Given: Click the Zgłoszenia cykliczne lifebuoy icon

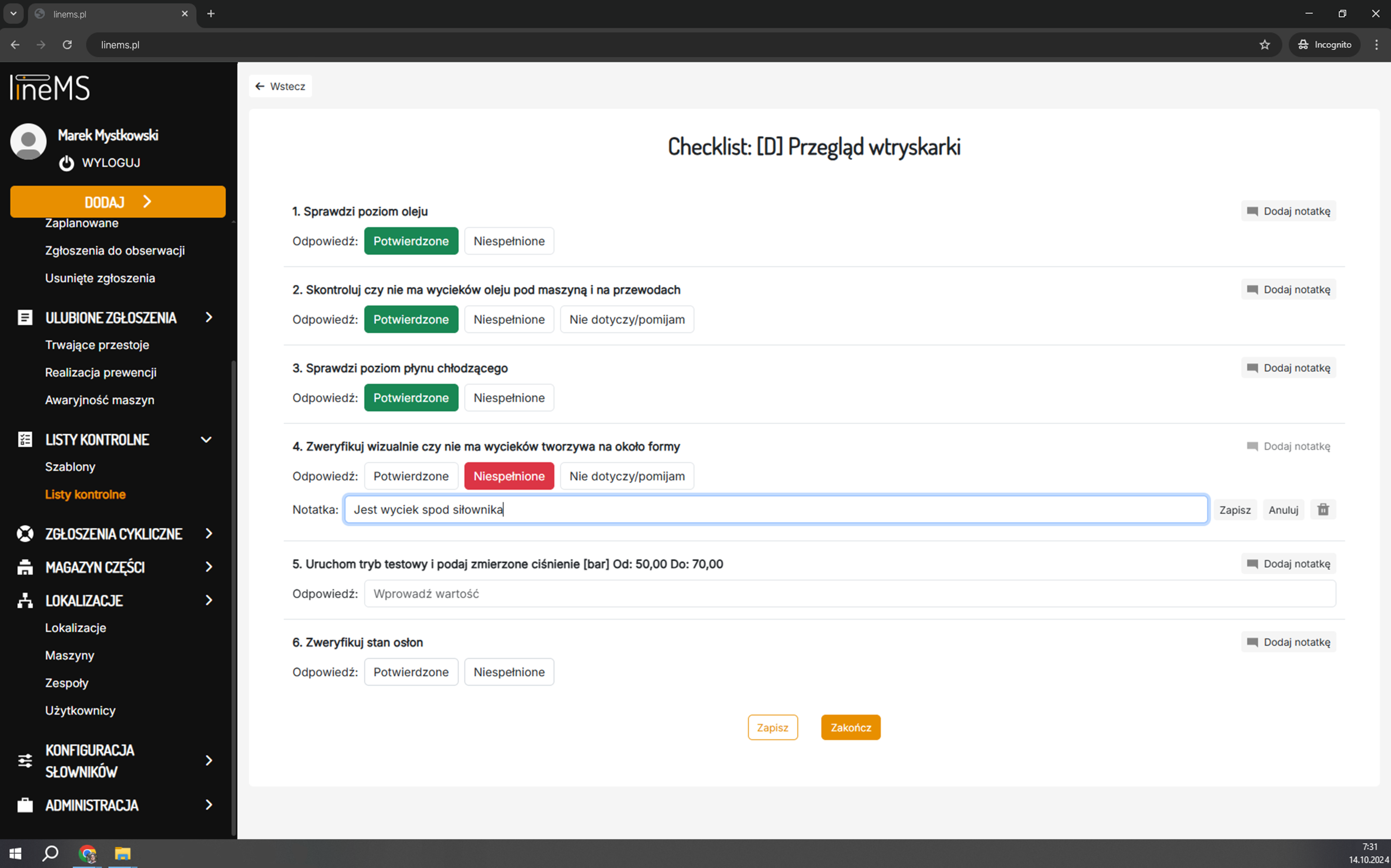Looking at the screenshot, I should [25, 533].
